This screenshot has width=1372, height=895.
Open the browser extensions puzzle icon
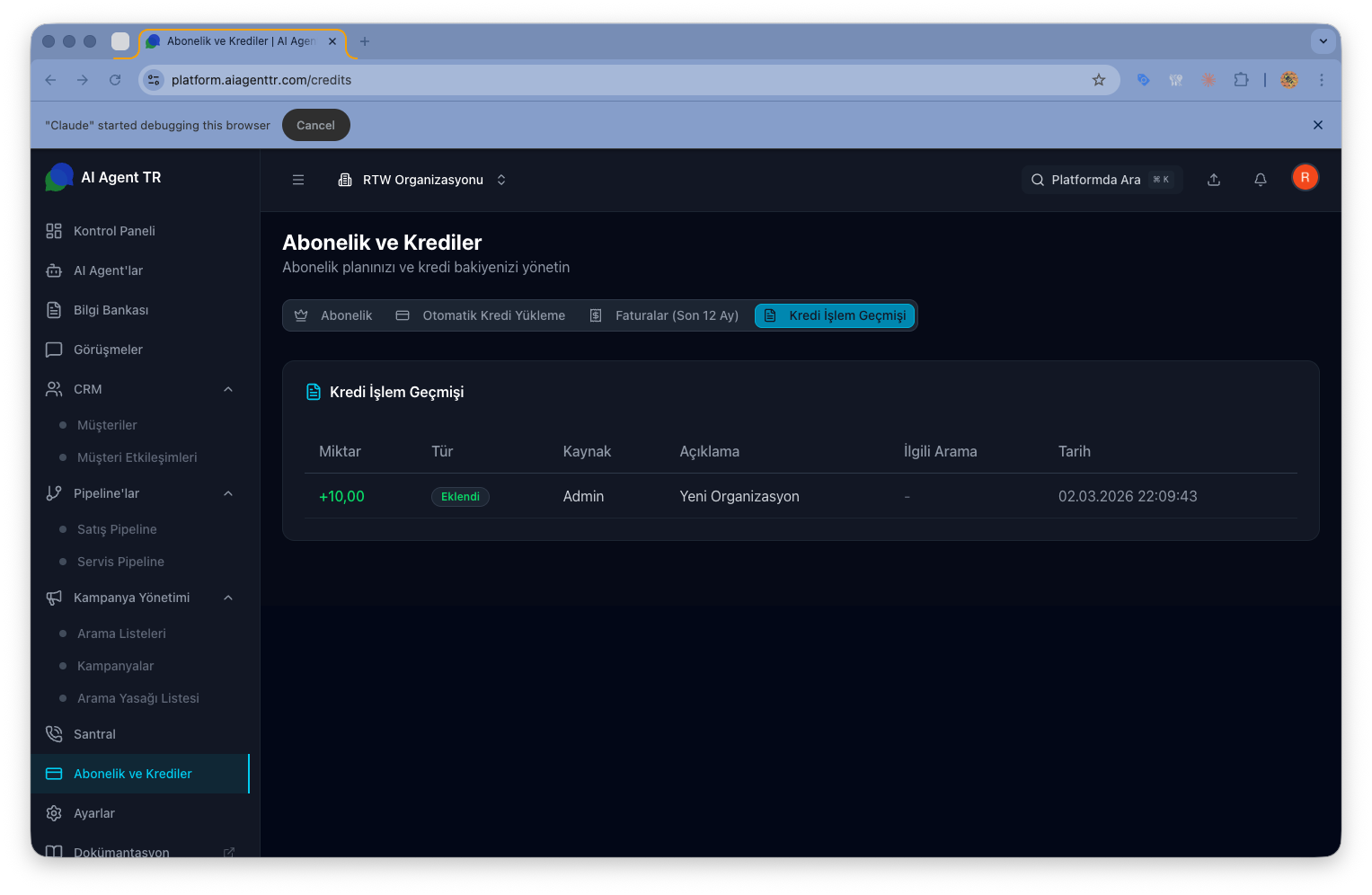click(x=1241, y=80)
